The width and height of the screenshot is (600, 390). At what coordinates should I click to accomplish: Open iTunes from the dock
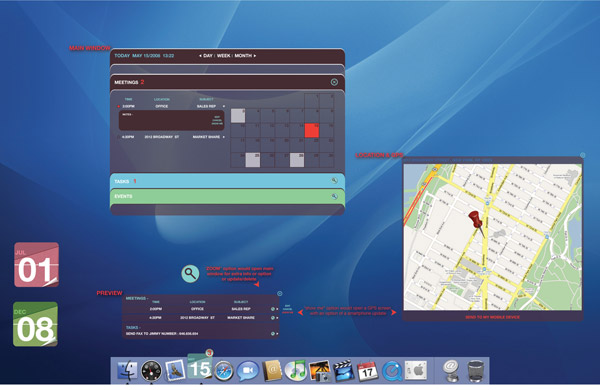pyautogui.click(x=295, y=370)
